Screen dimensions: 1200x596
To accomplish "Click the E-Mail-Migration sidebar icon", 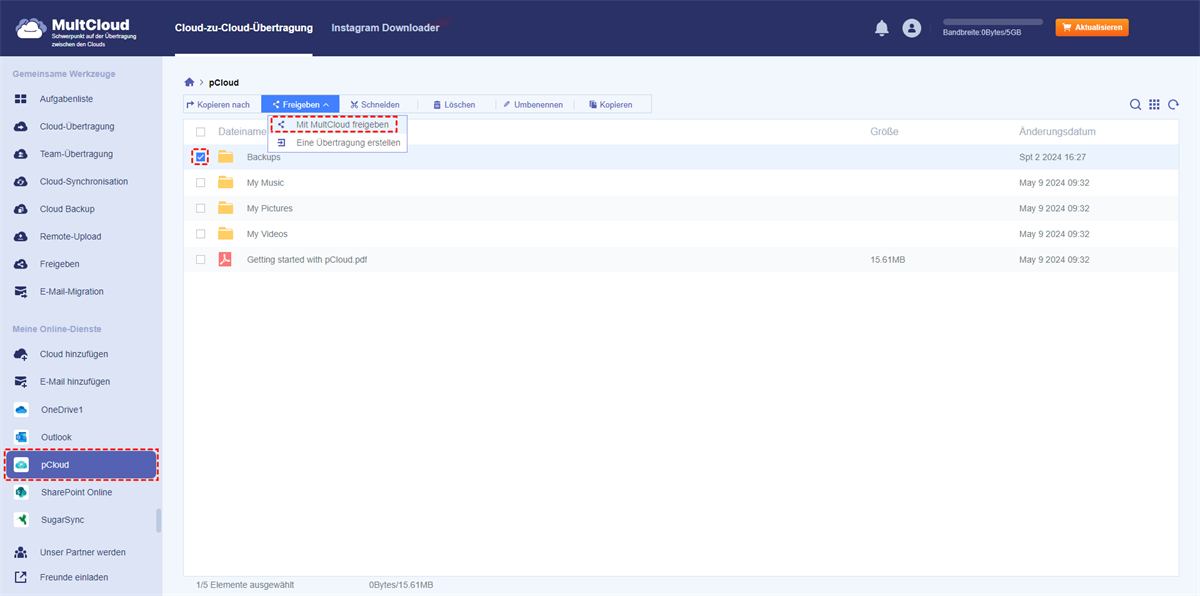I will [21, 292].
